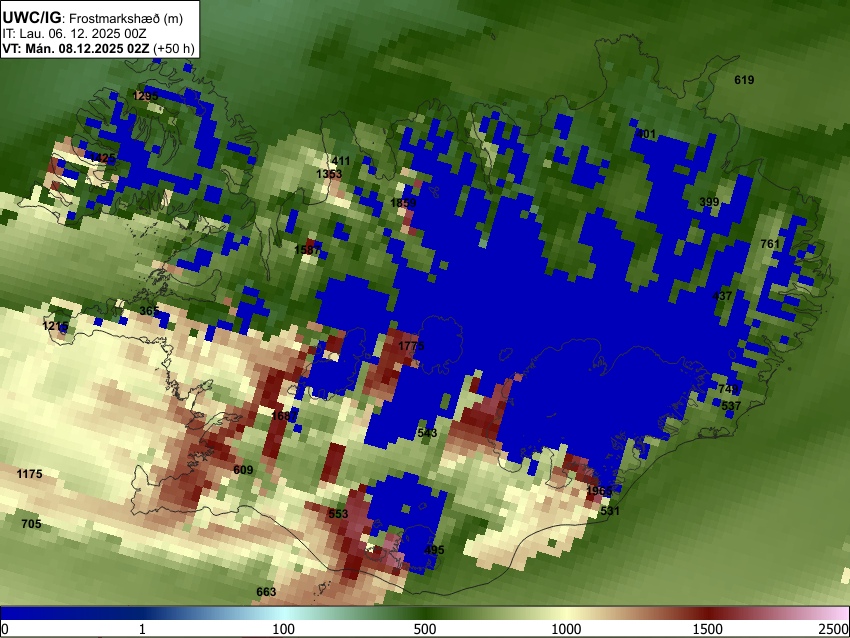Click the 705 value label on map
850x638 pixels.
(x=31, y=524)
